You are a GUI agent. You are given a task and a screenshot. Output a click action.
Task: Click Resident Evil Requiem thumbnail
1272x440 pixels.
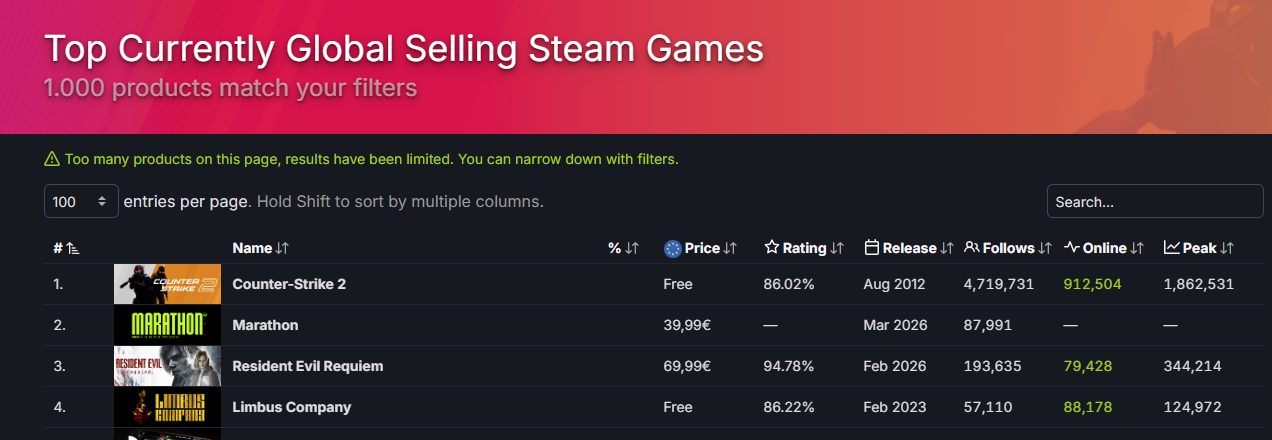(167, 366)
